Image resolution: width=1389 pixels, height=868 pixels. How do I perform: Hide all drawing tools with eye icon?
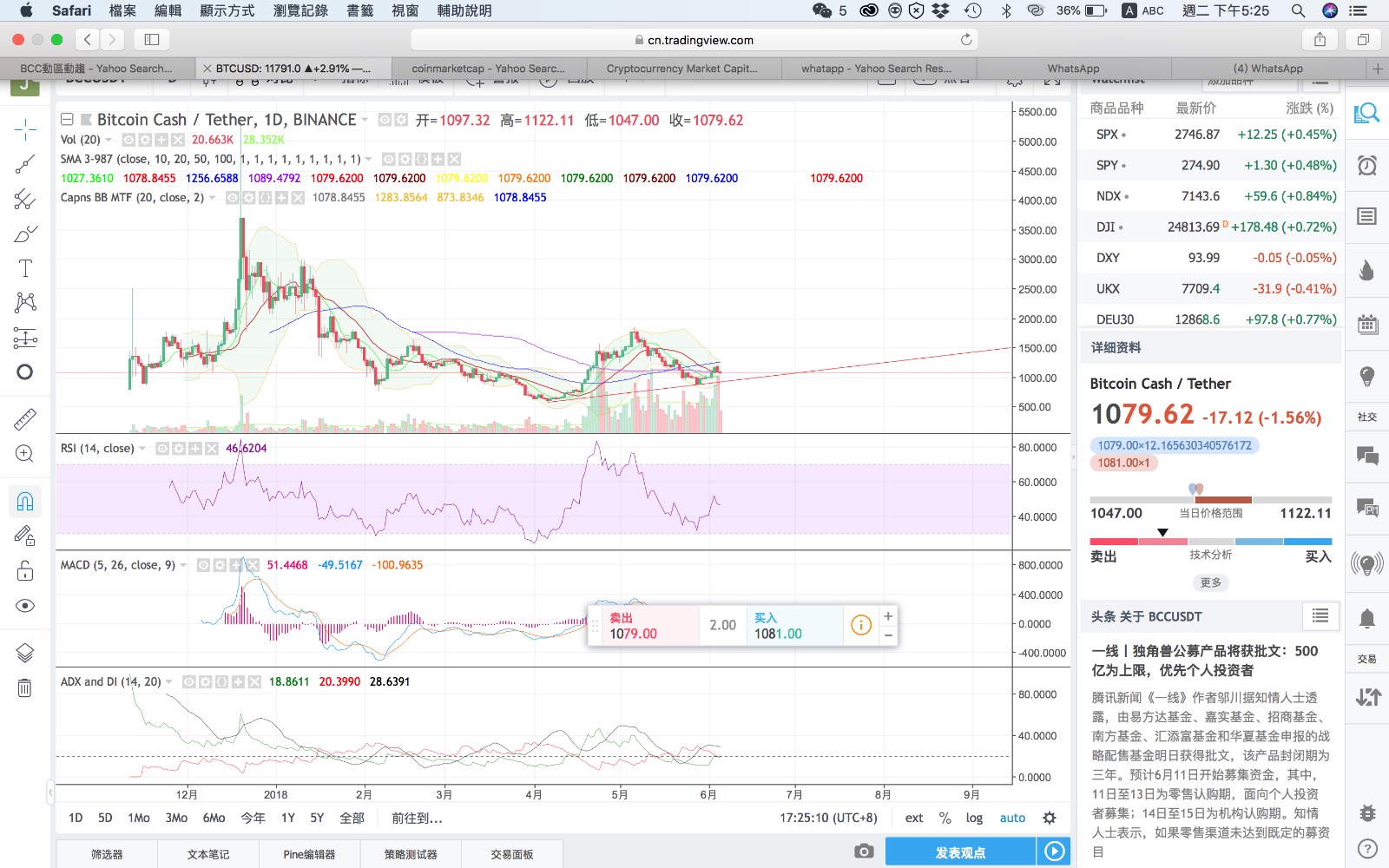(25, 605)
